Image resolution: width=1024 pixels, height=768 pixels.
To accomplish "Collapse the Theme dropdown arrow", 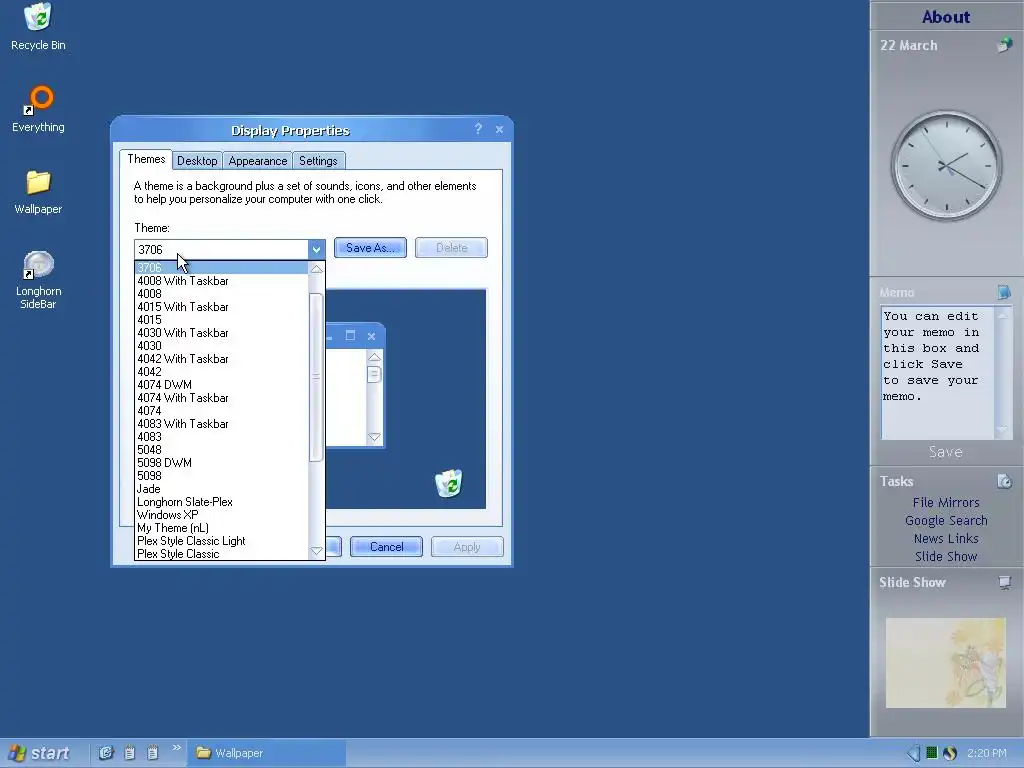I will [x=316, y=249].
